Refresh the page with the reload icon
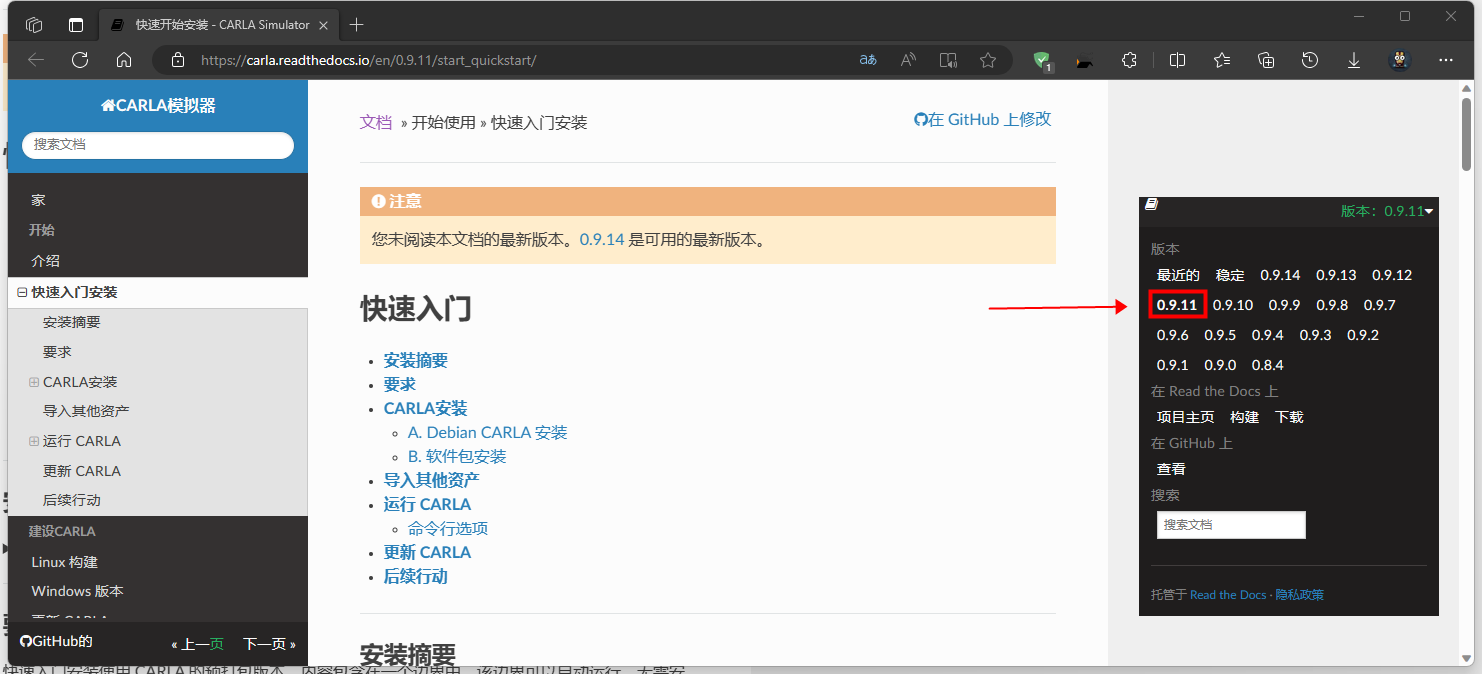1482x674 pixels. click(80, 60)
